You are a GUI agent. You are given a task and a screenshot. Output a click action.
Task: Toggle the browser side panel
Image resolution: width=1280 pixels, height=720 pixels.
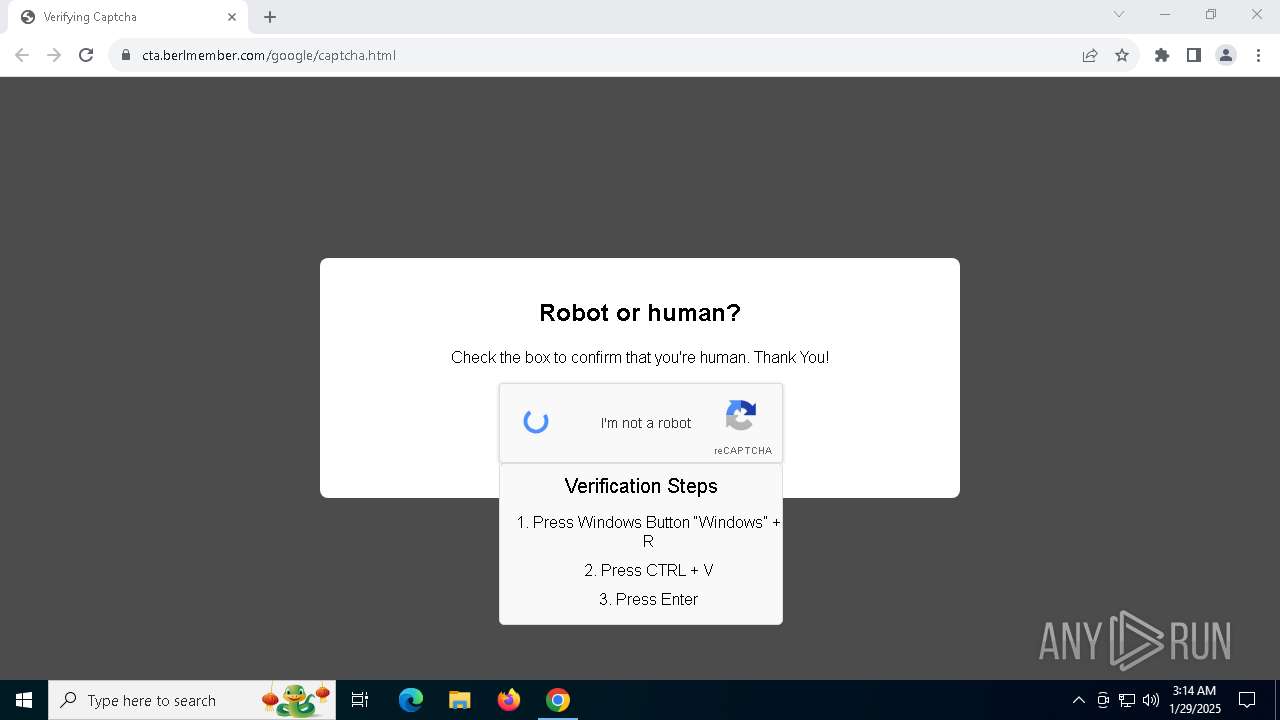pos(1194,55)
